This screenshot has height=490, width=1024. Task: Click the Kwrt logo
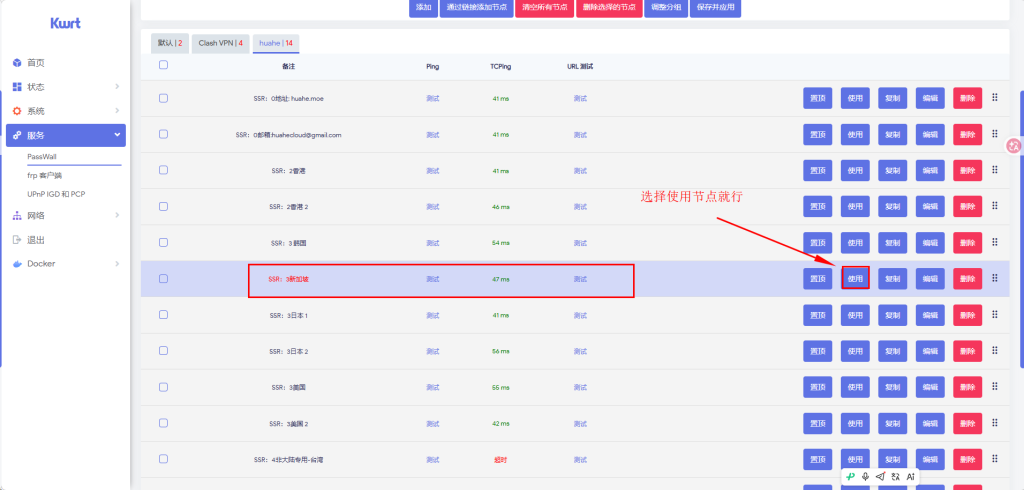pyautogui.click(x=65, y=23)
